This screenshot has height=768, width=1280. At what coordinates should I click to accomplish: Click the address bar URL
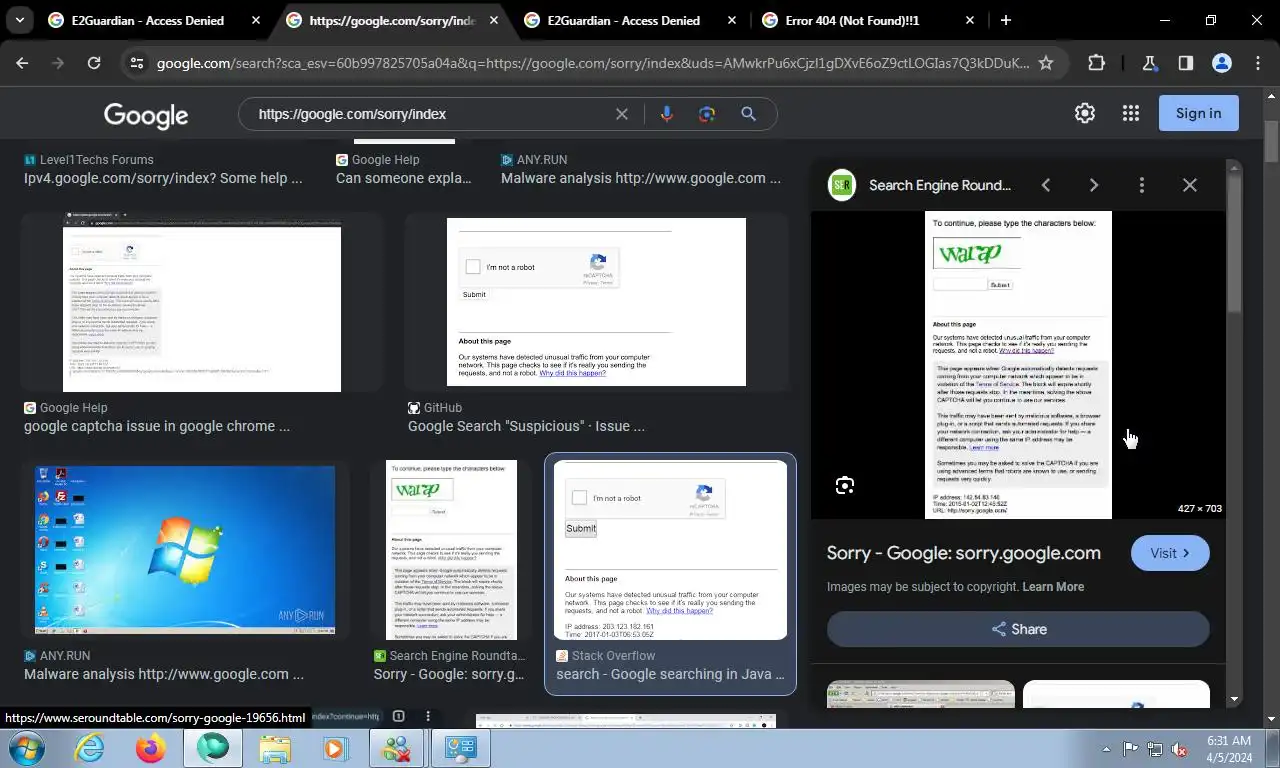coord(592,63)
